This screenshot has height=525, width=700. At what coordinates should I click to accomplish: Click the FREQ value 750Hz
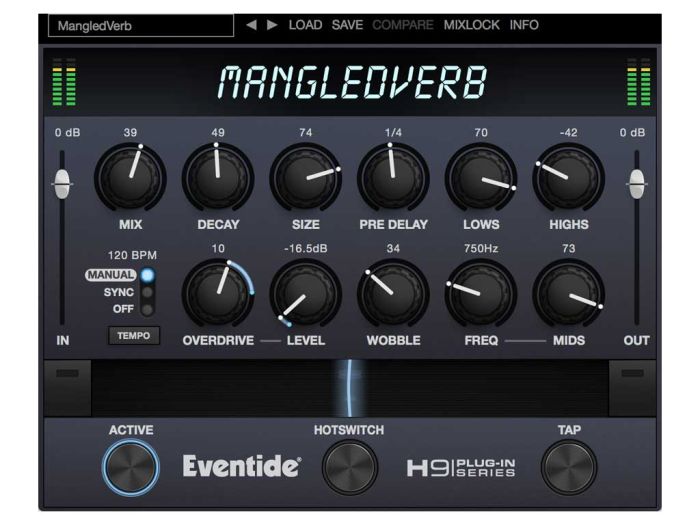click(x=481, y=249)
